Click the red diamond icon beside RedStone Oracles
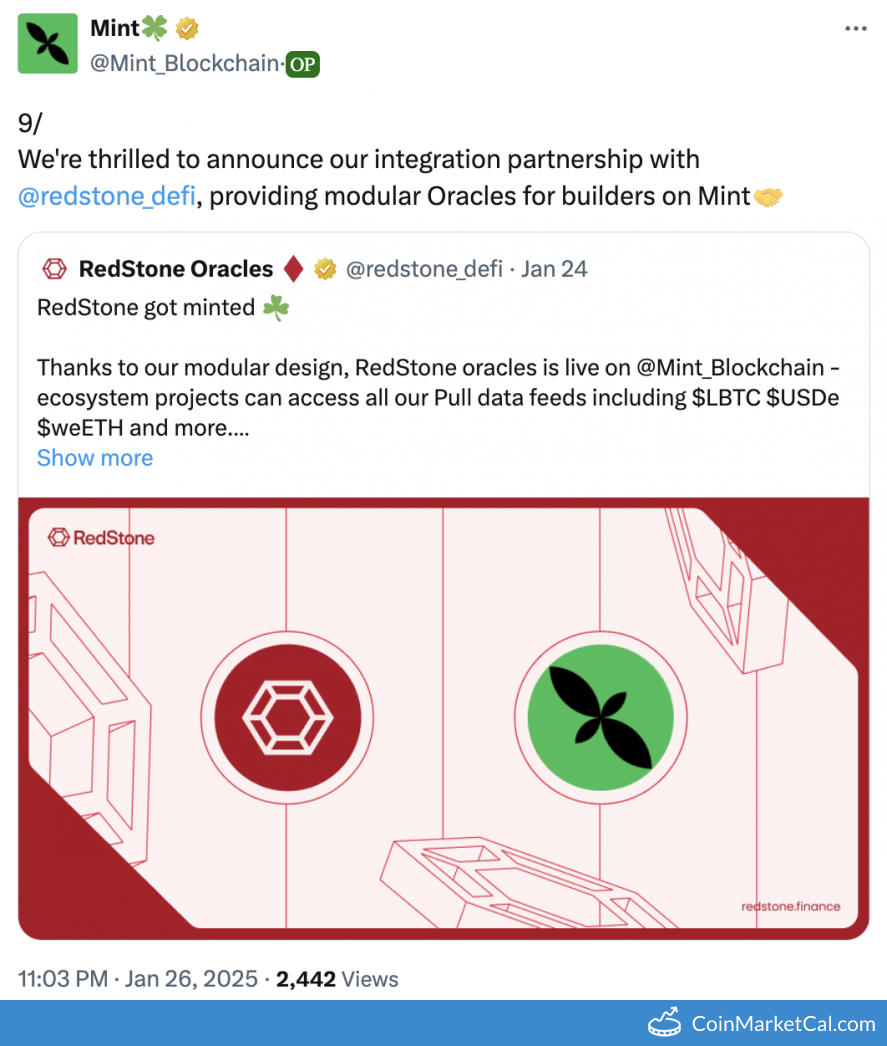 (293, 269)
